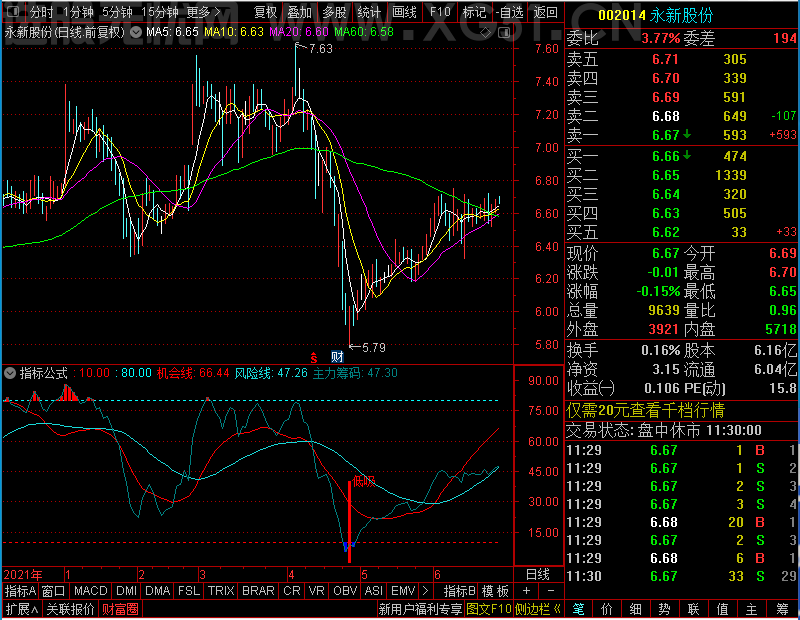The width and height of the screenshot is (800, 620).
Task: Click the 叠加 overlay button
Action: (x=299, y=12)
